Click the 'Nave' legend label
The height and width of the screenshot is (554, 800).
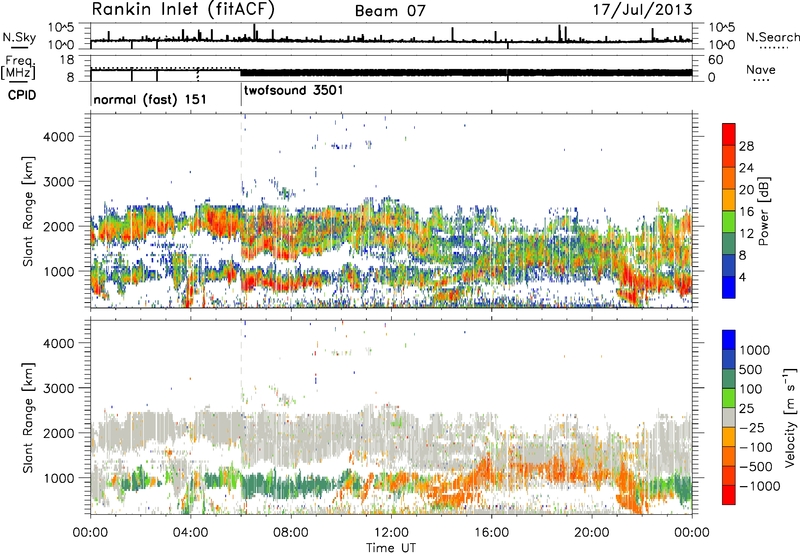coord(761,69)
